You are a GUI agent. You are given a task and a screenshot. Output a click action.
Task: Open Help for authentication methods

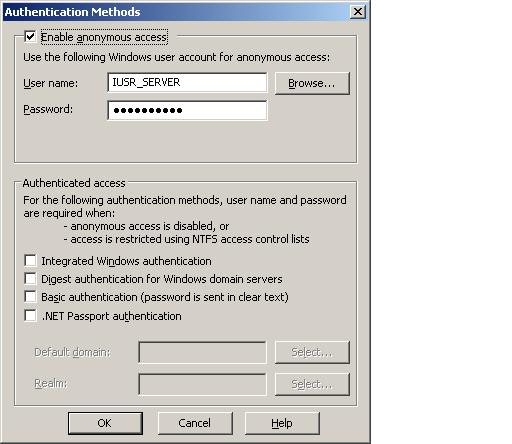pos(282,423)
